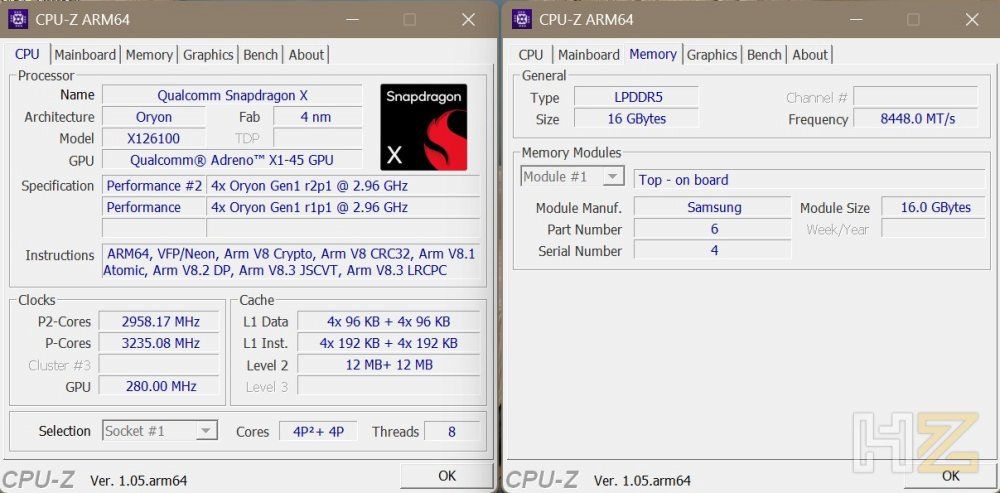Click the L1 Data cache value

pyautogui.click(x=388, y=321)
